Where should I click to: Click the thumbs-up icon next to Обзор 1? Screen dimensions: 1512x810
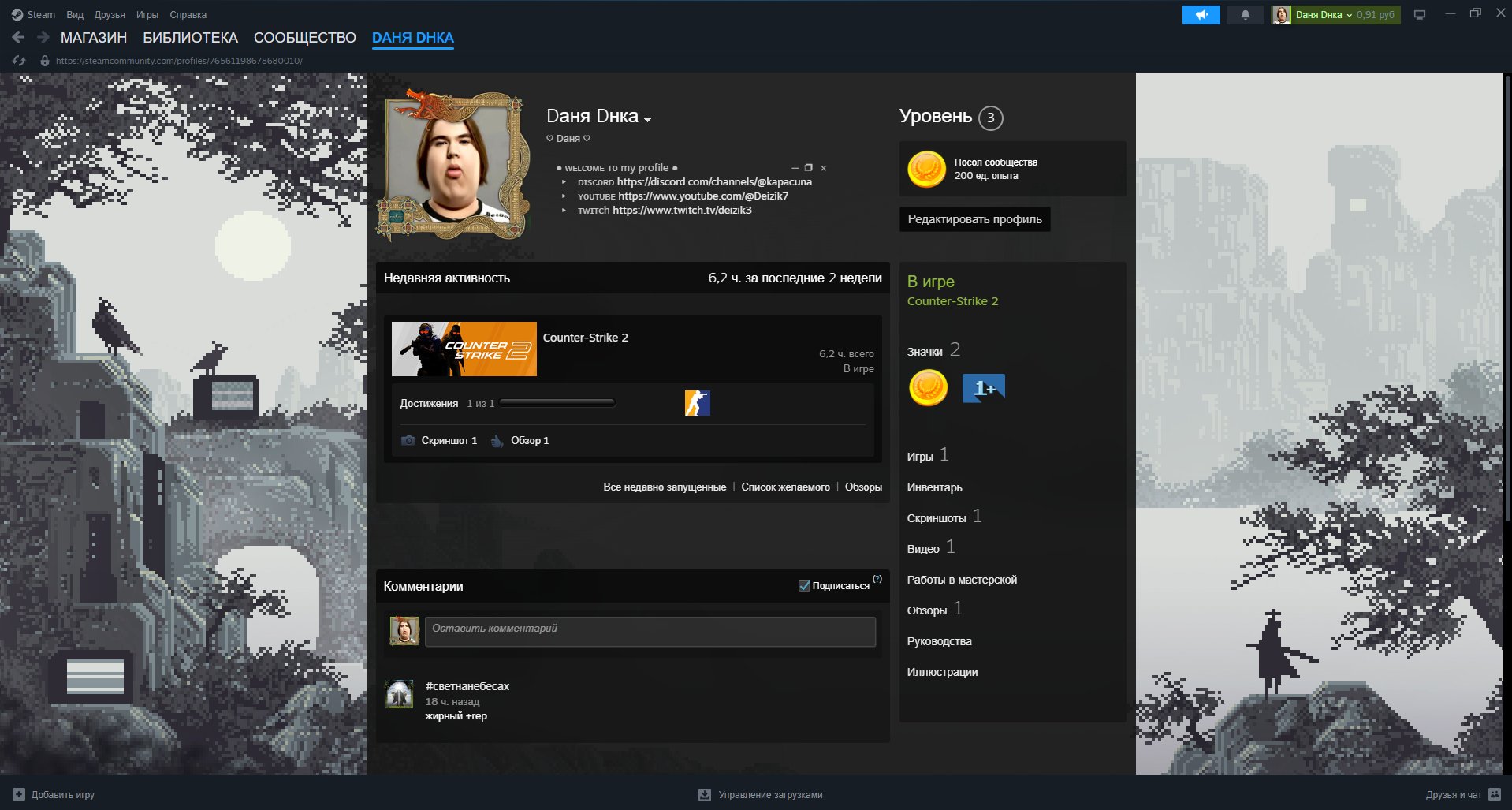tap(497, 440)
